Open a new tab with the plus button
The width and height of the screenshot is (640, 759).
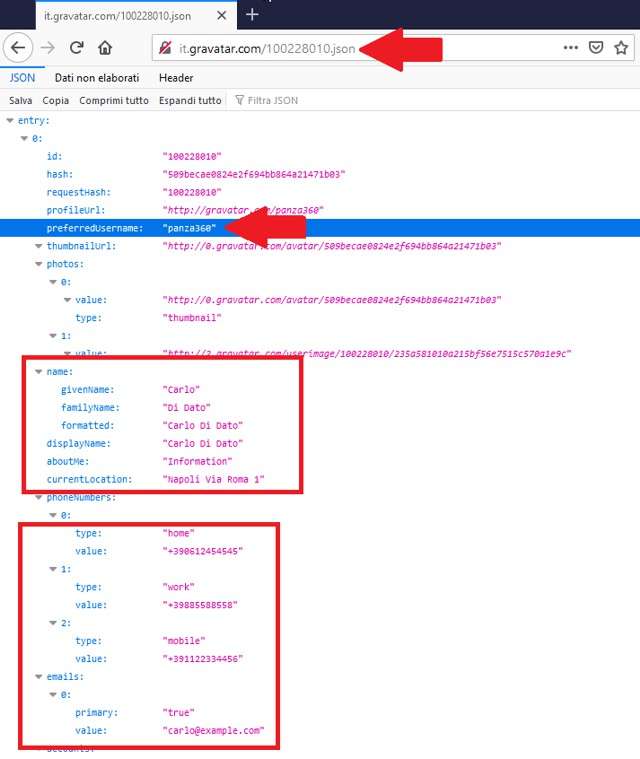[x=252, y=14]
